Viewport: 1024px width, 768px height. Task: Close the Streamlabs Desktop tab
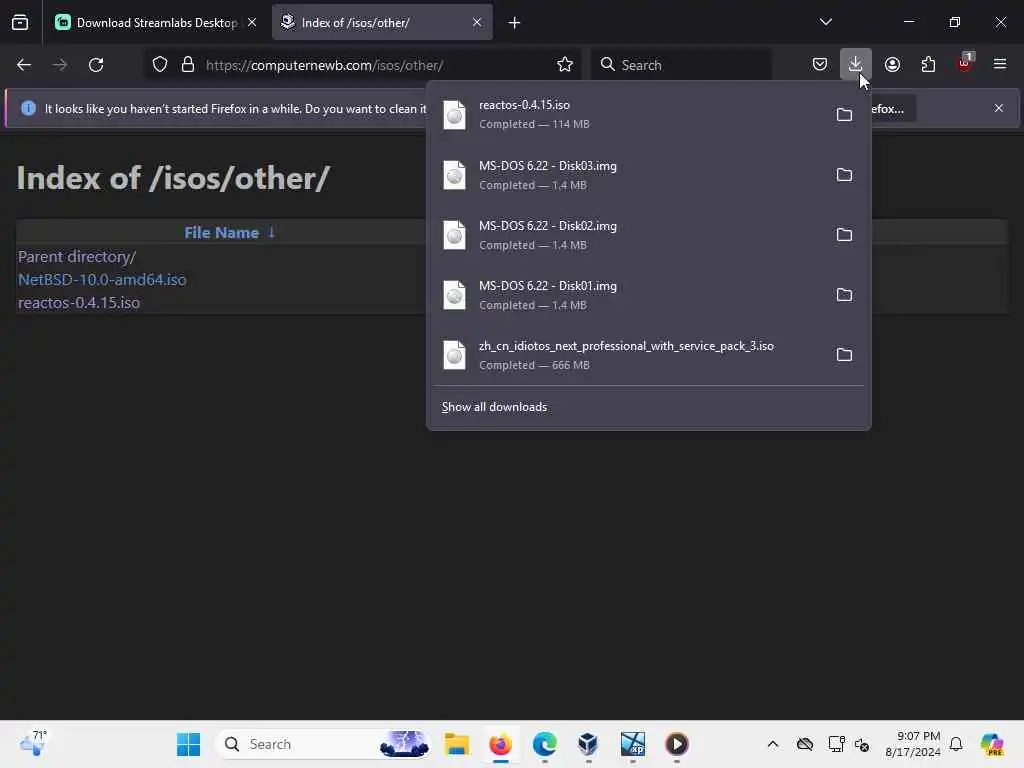point(252,23)
